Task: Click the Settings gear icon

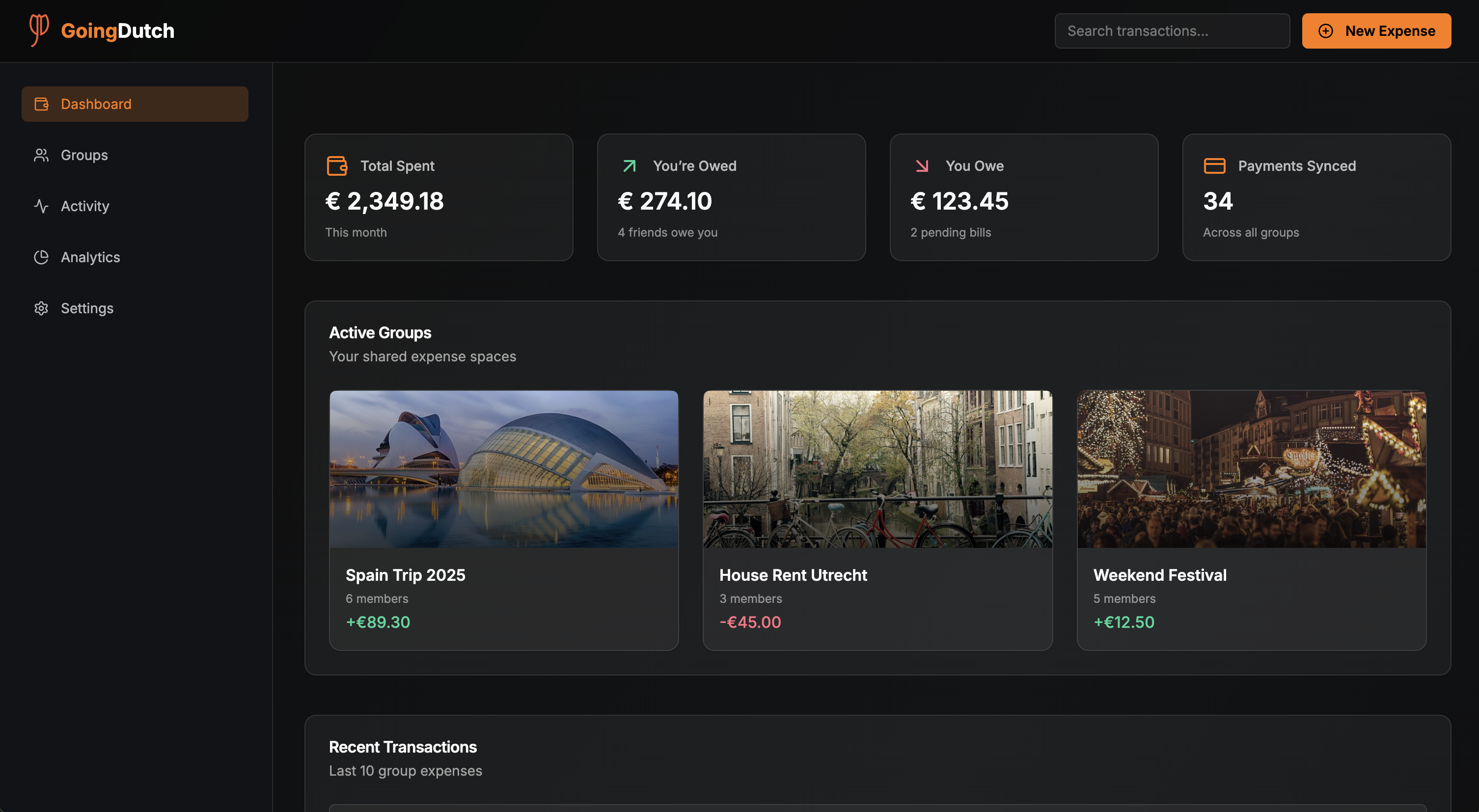Action: pyautogui.click(x=41, y=308)
